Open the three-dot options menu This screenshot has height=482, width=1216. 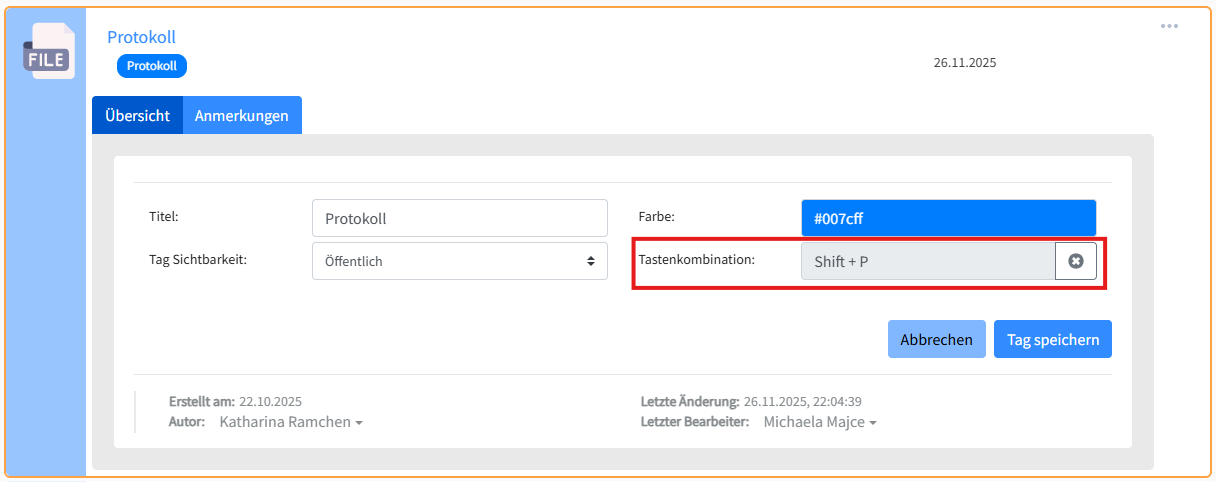point(1169,26)
